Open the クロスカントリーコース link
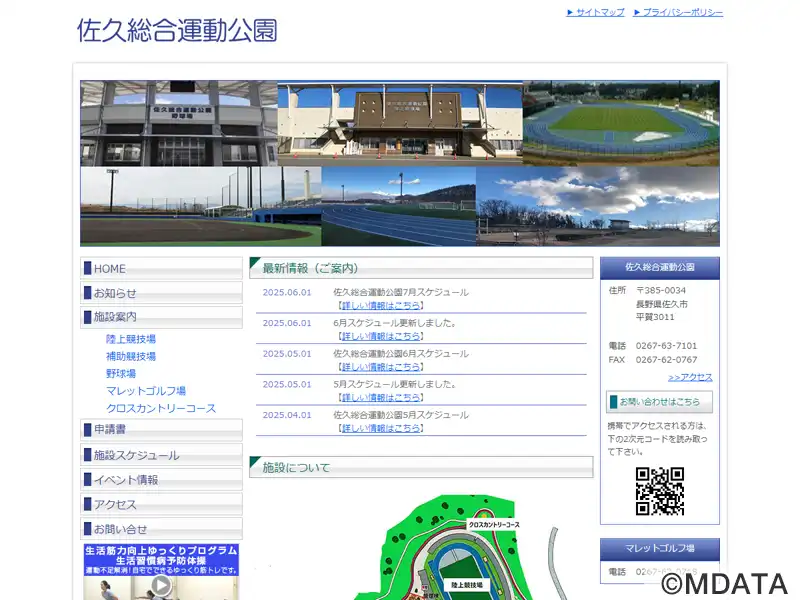 coord(161,408)
